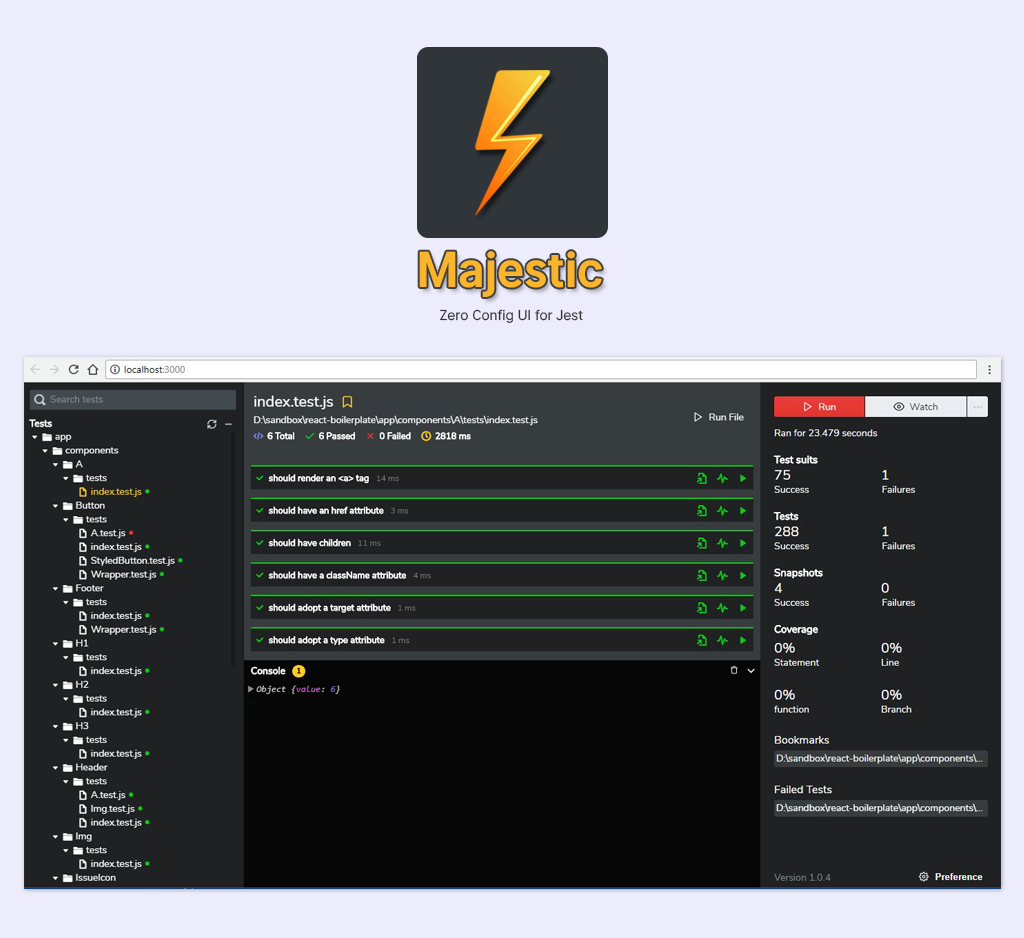Viewport: 1024px width, 938px height.
Task: Open the bookmarked file path under Bookmarks
Action: pos(880,758)
